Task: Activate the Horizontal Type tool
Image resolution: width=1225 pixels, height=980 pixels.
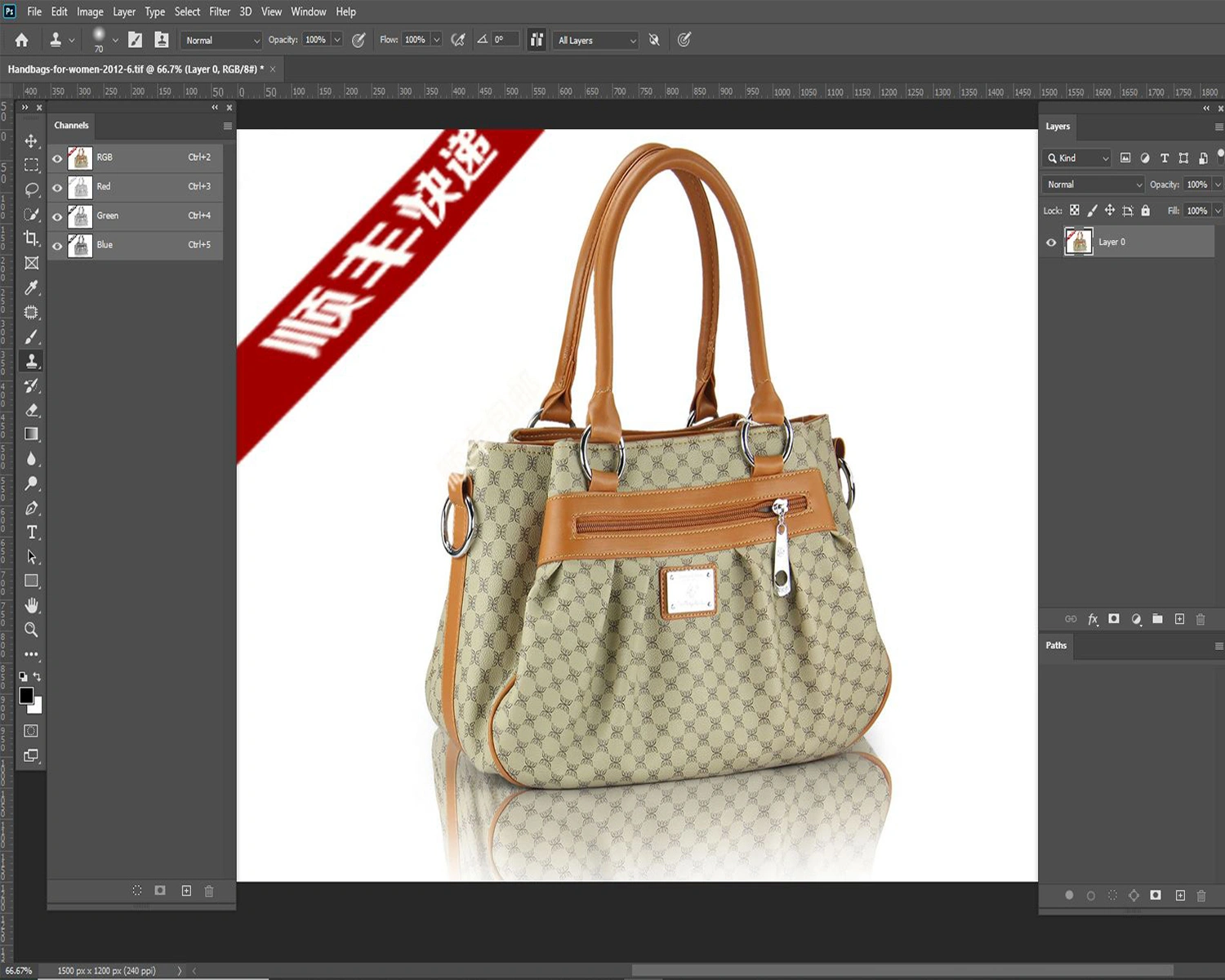Action: point(31,532)
